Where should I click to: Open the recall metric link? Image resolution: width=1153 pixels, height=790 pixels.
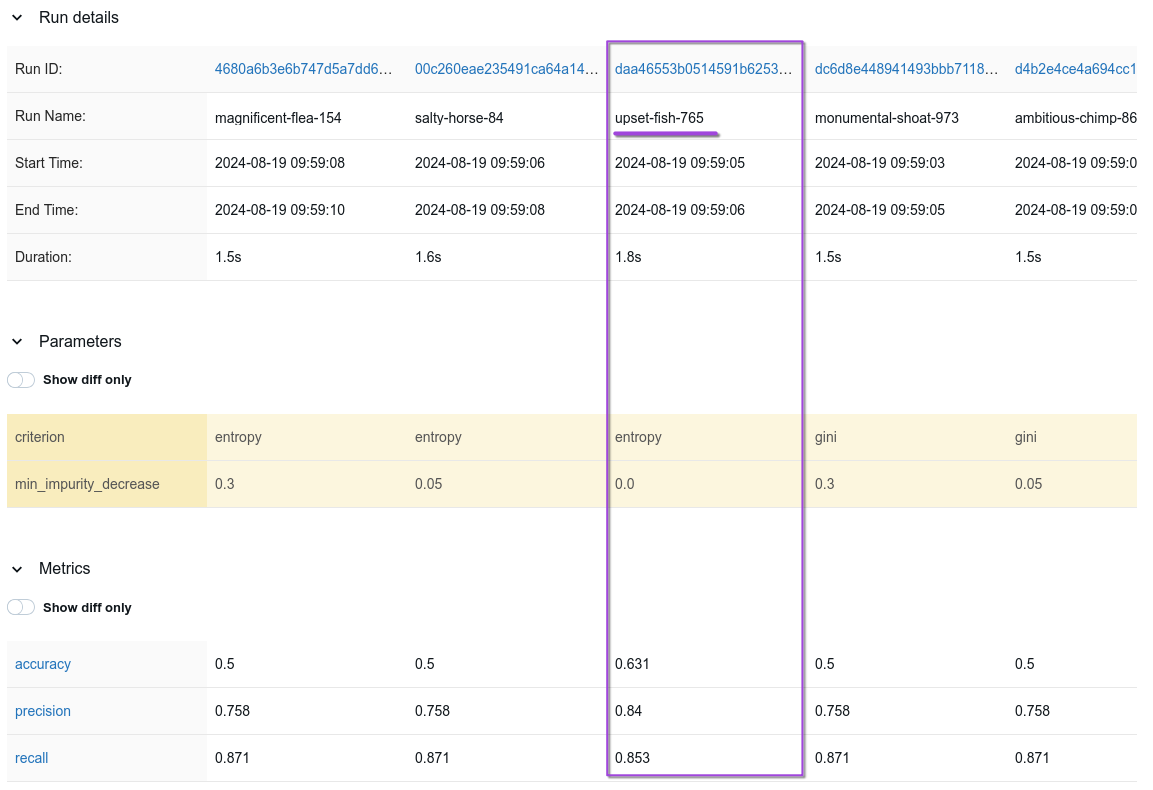click(32, 758)
